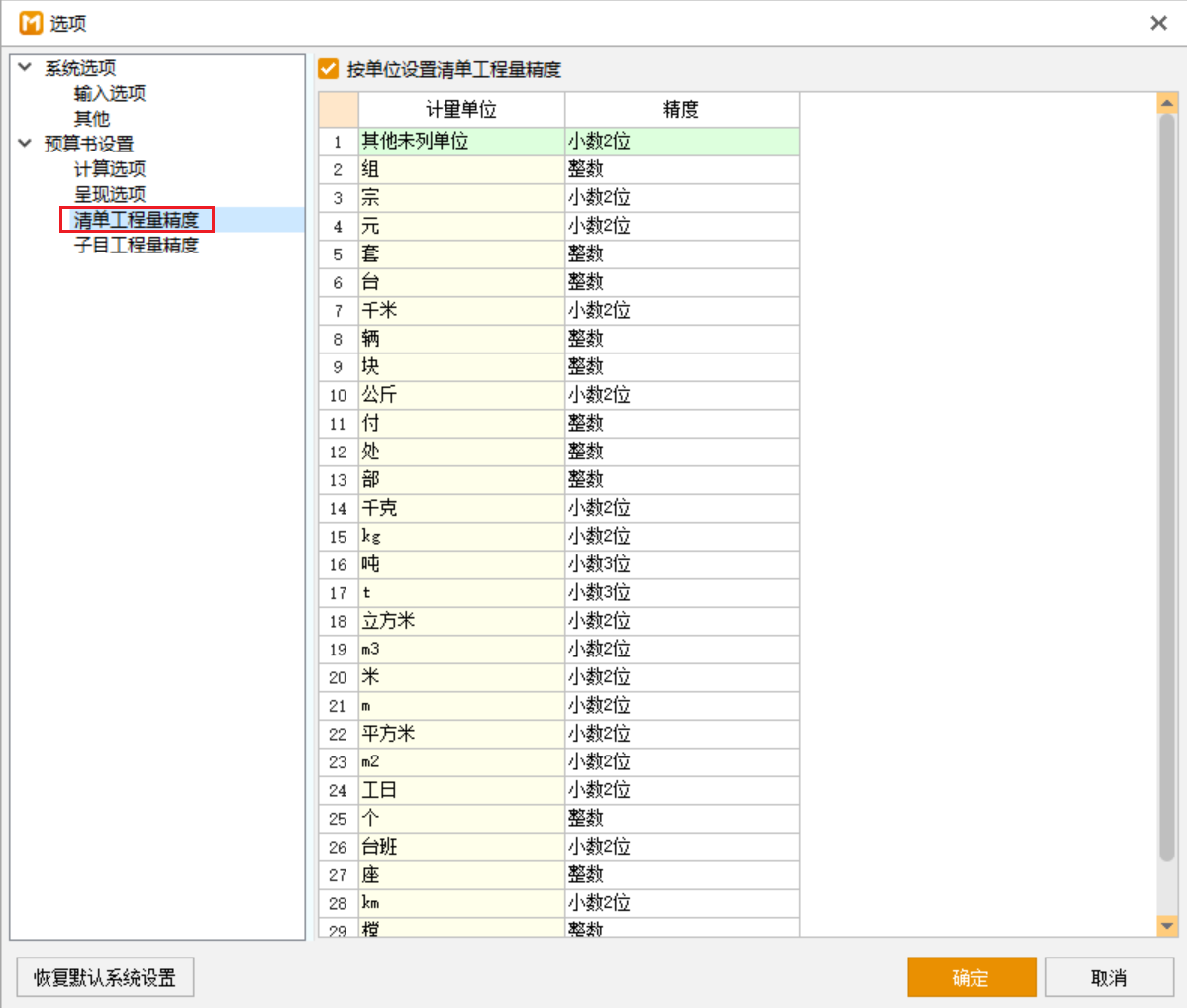1187x1008 pixels.
Task: Click the scroll down arrow of table
Action: pyautogui.click(x=1167, y=926)
